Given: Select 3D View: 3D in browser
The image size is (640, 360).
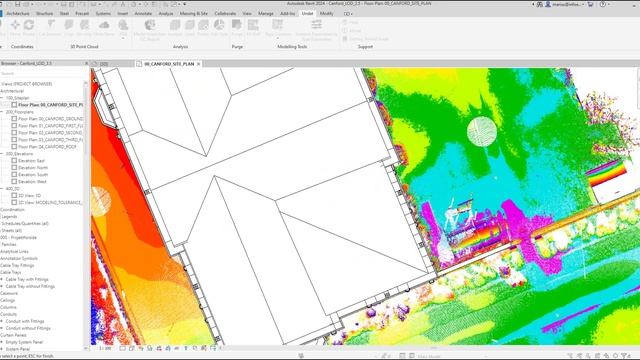Looking at the screenshot, I should [x=29, y=196].
